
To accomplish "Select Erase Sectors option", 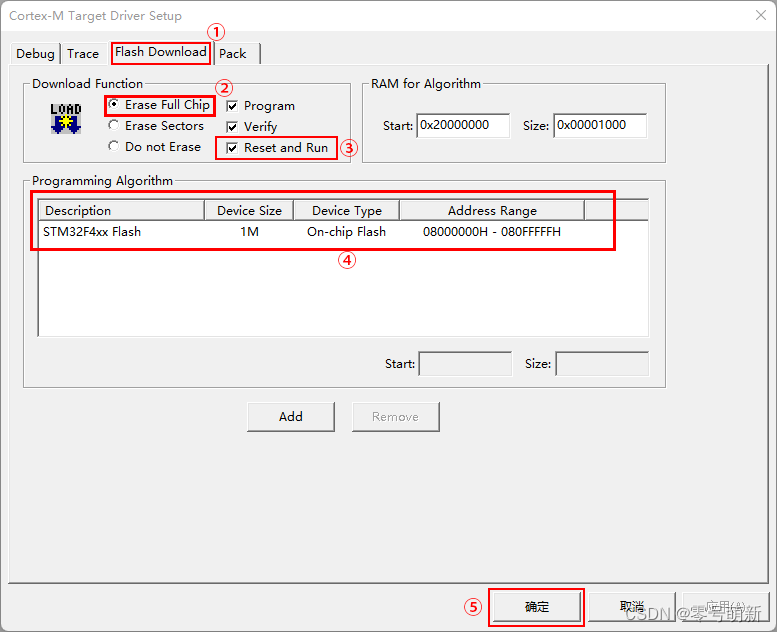I will (x=114, y=126).
